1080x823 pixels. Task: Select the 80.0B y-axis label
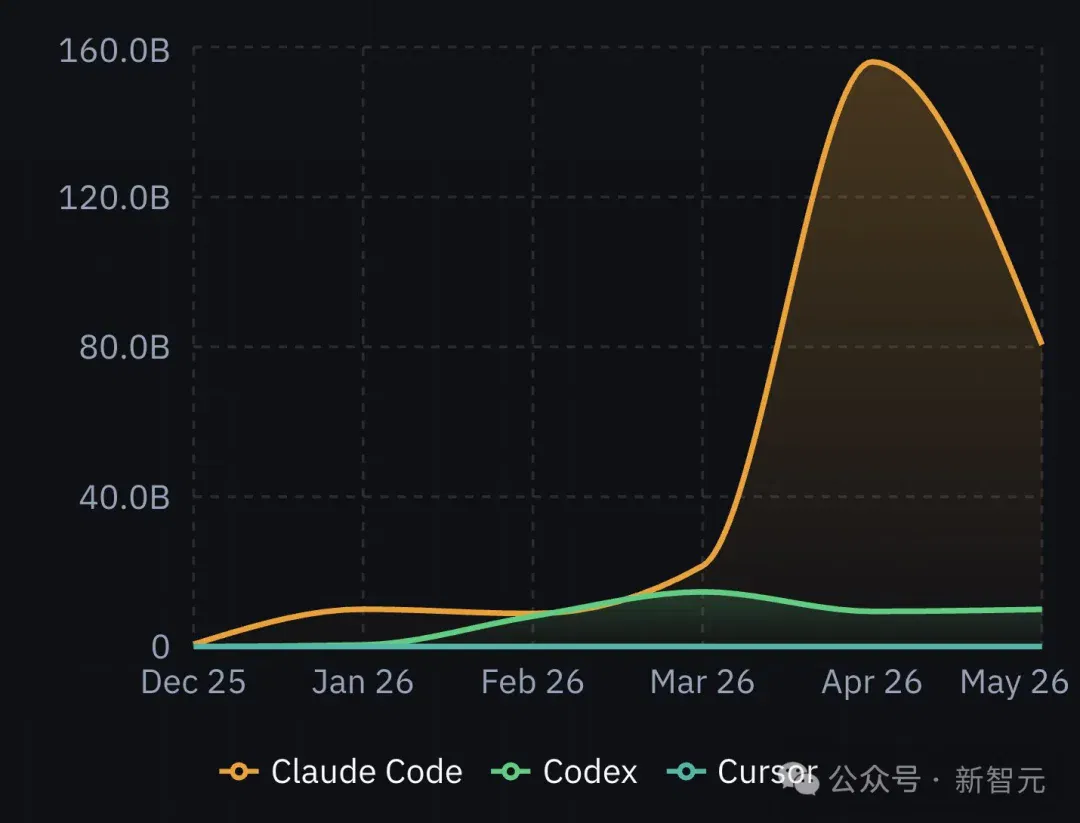(x=124, y=347)
